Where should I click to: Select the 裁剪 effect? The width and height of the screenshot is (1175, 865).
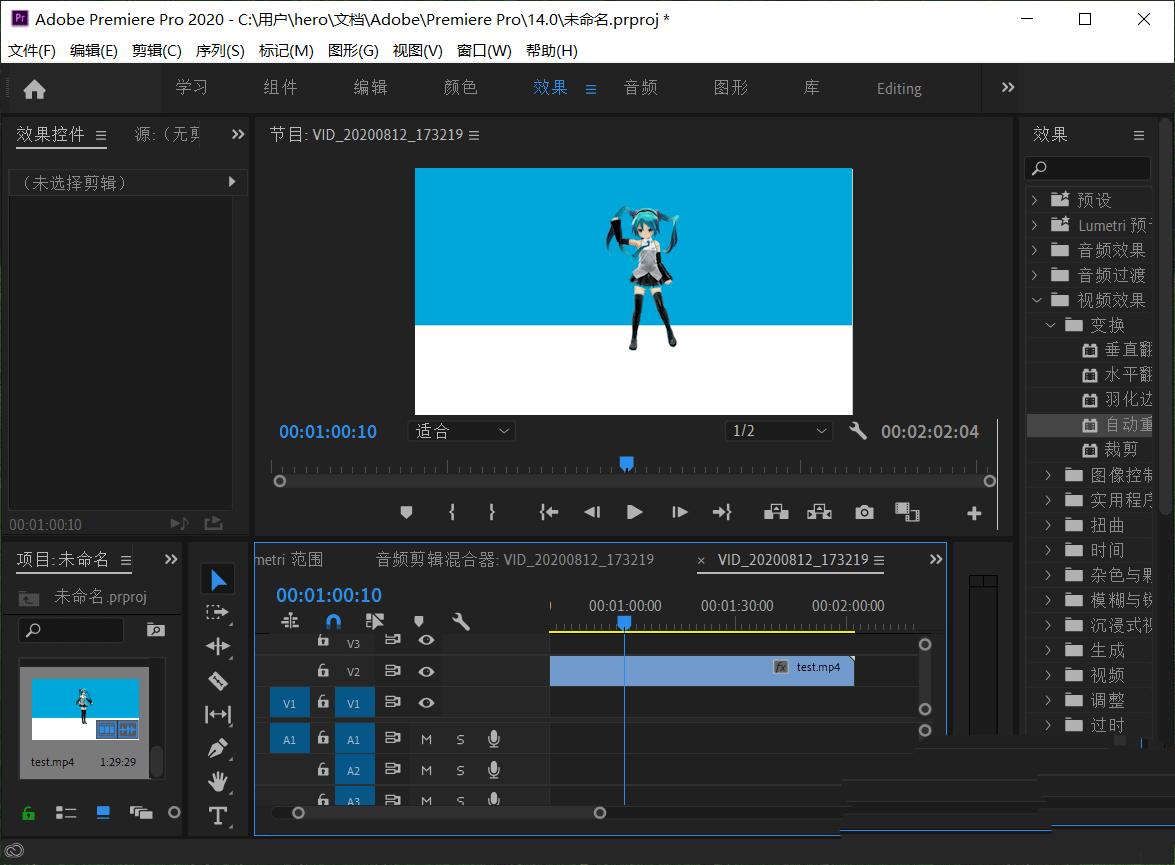(1121, 450)
